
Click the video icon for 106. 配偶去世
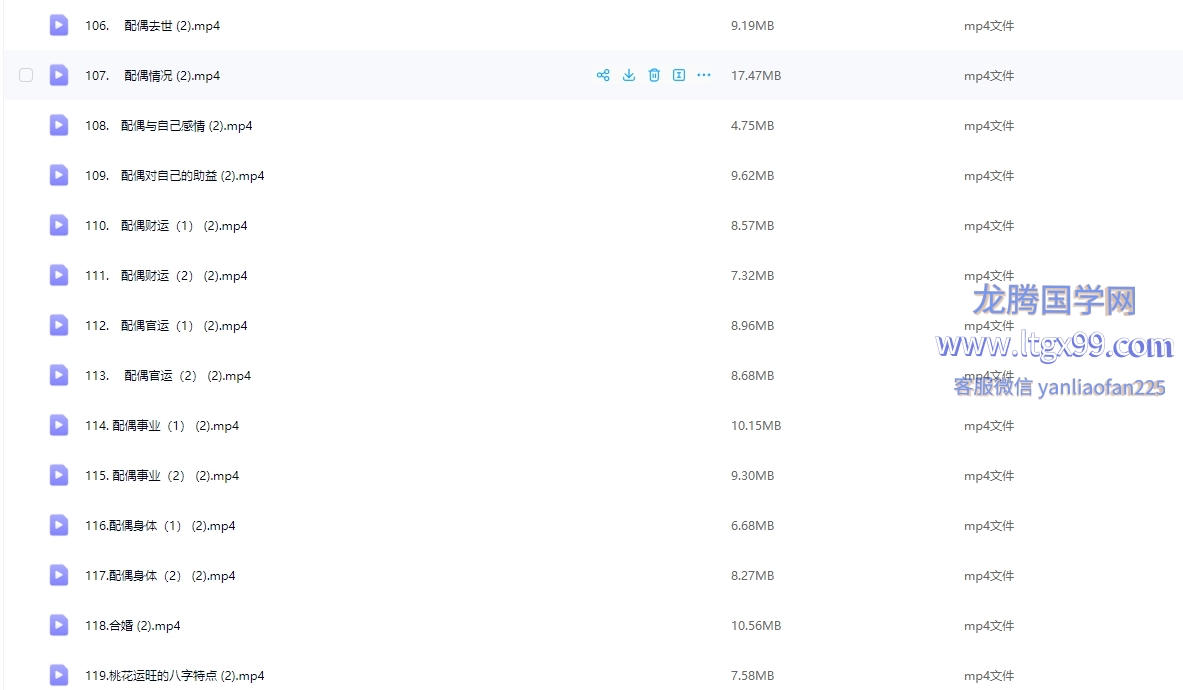tap(59, 26)
